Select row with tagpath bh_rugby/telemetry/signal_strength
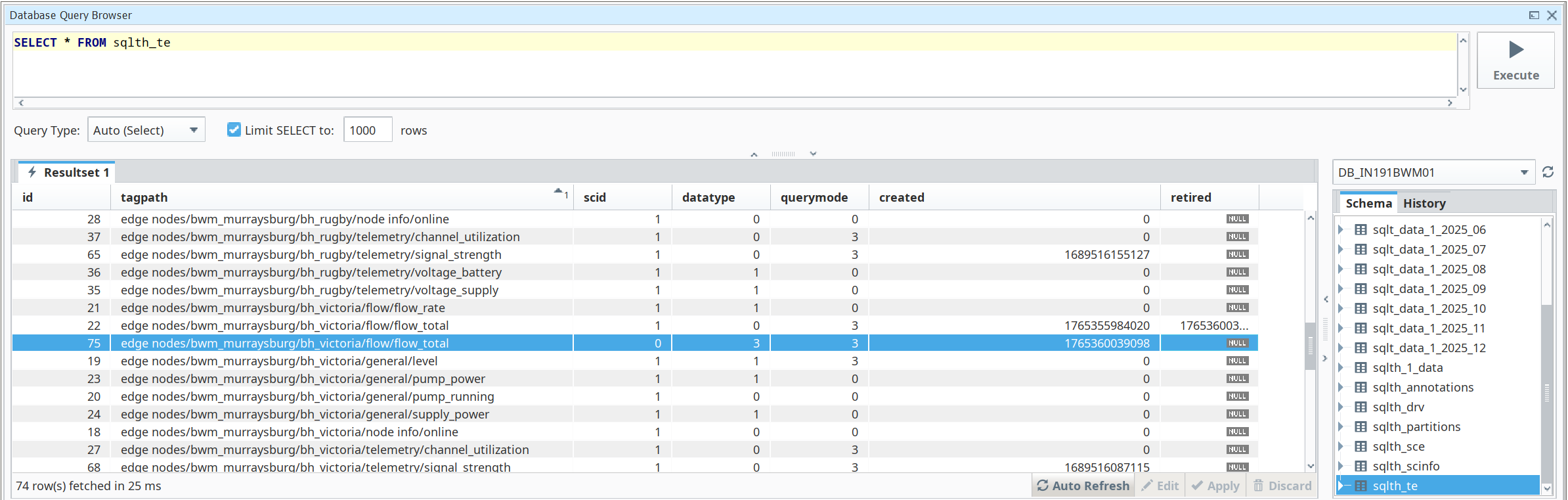Image resolution: width=1568 pixels, height=500 pixels. 635,254
